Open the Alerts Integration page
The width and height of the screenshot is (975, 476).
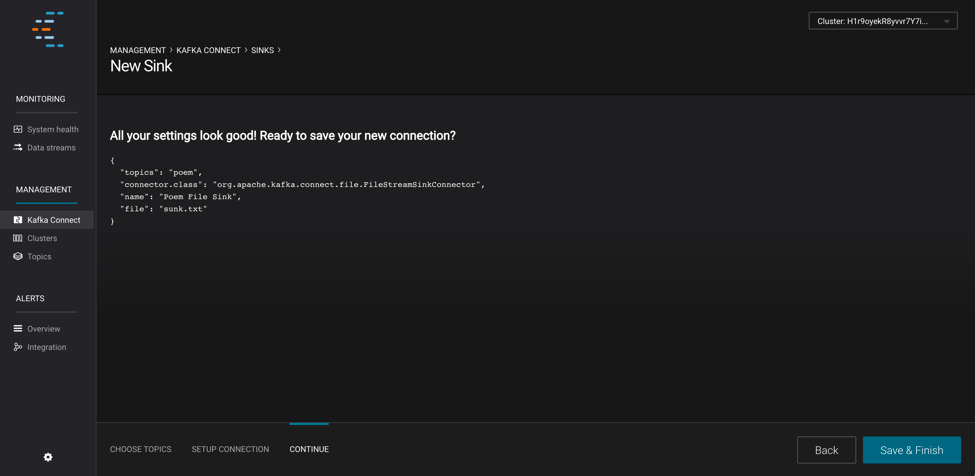(x=47, y=347)
